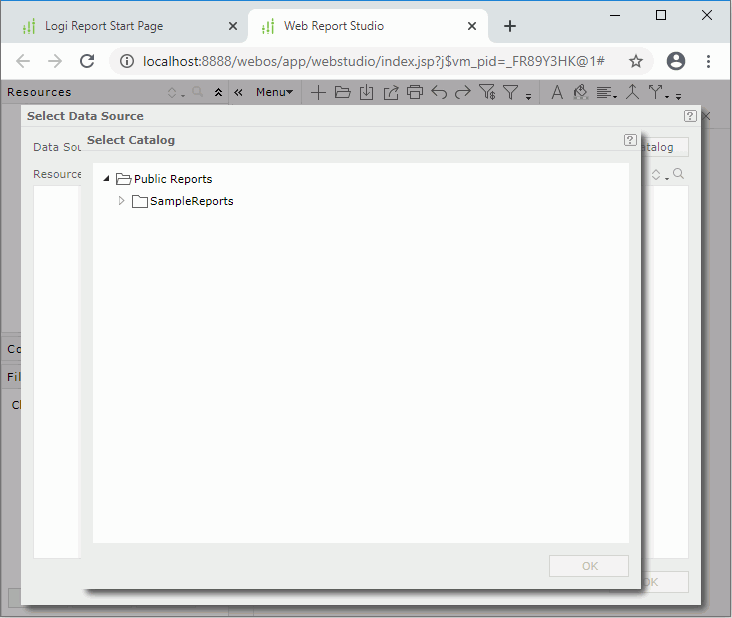Click the Open folder toolbar icon
The height and width of the screenshot is (618, 732).
coord(342,93)
